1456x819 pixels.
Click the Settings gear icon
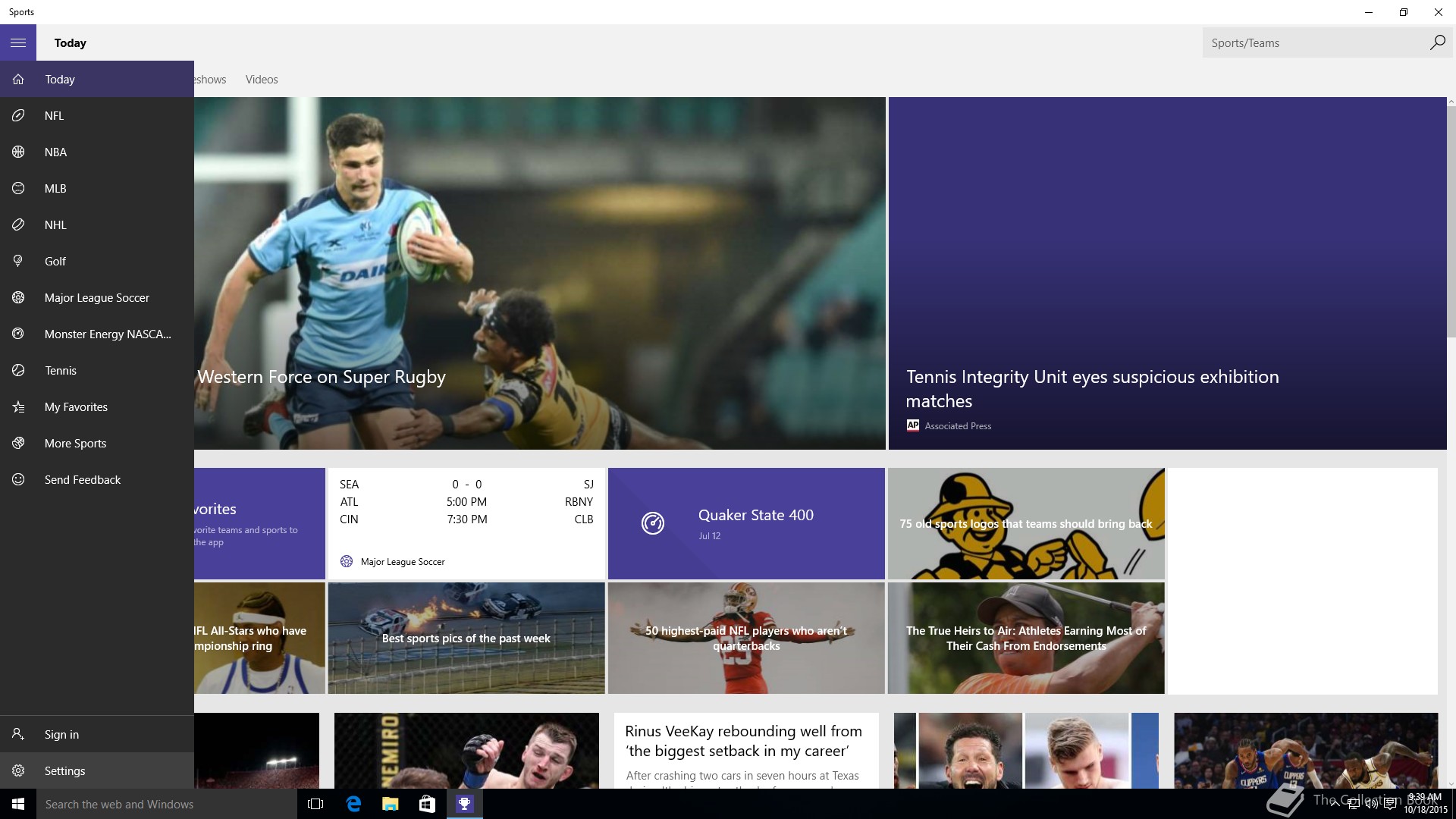(18, 770)
